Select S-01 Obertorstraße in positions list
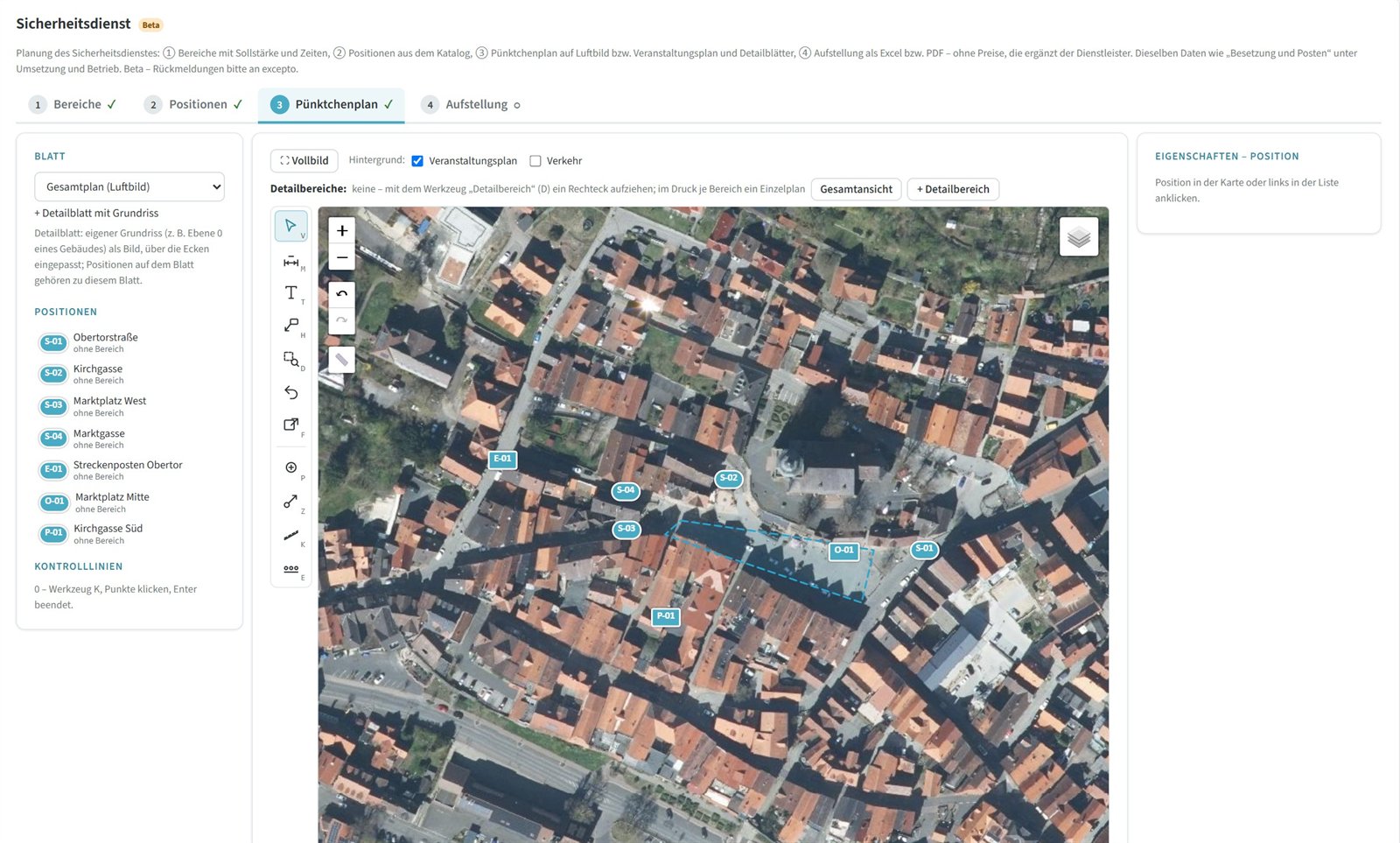1400x843 pixels. point(129,342)
